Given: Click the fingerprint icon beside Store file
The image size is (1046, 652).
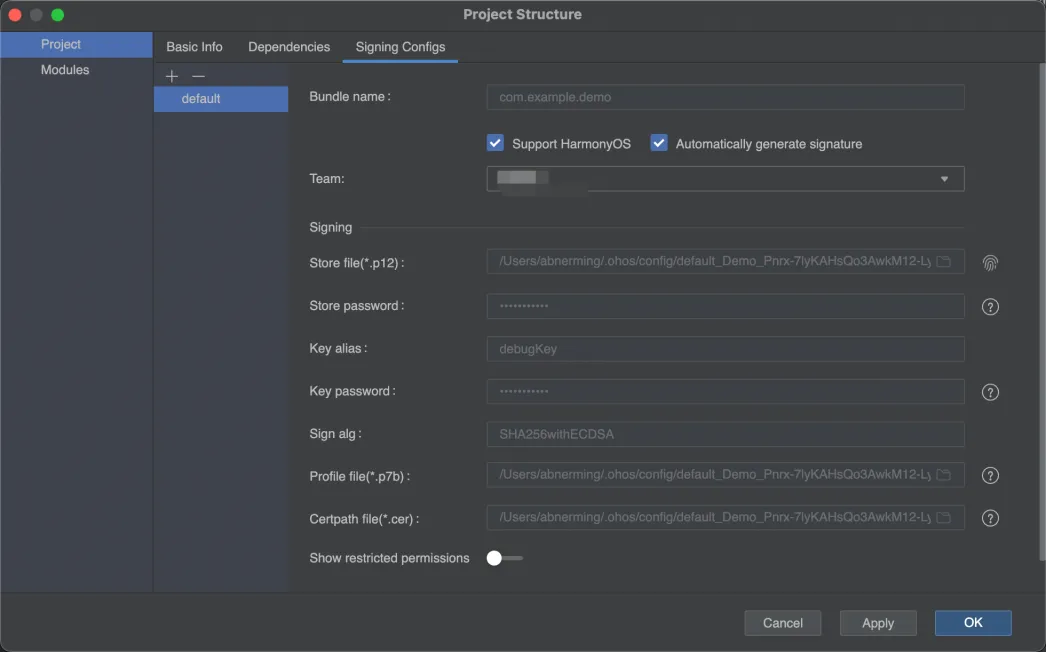Looking at the screenshot, I should point(990,263).
